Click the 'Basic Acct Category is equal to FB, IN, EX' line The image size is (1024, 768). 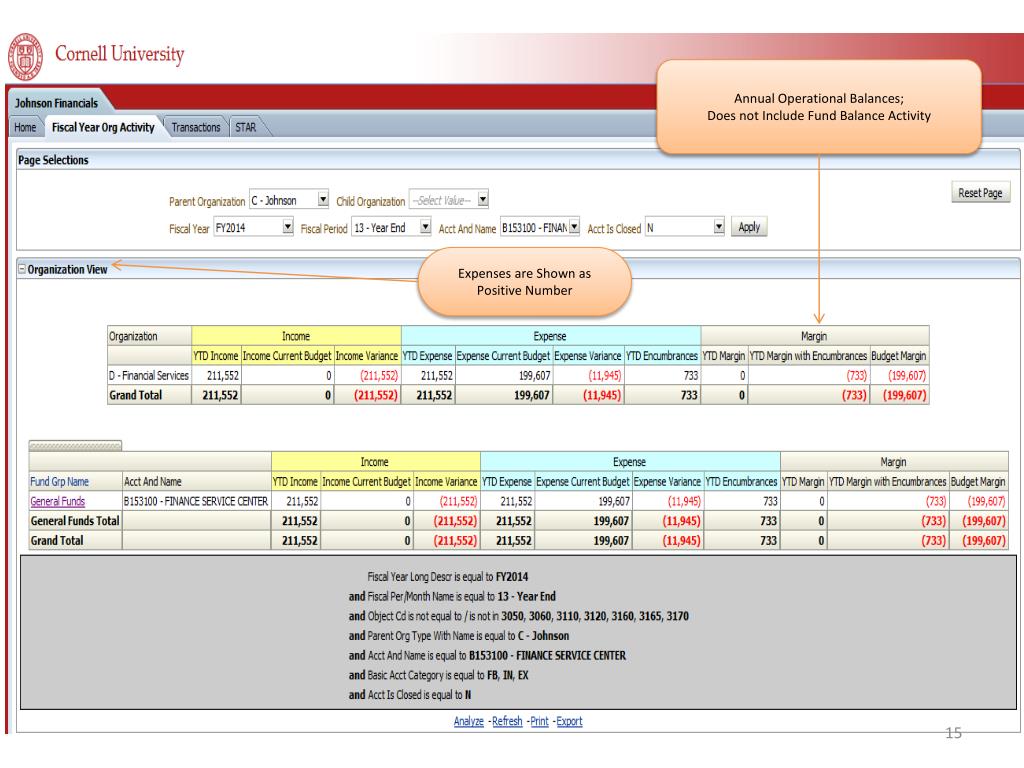tap(438, 675)
